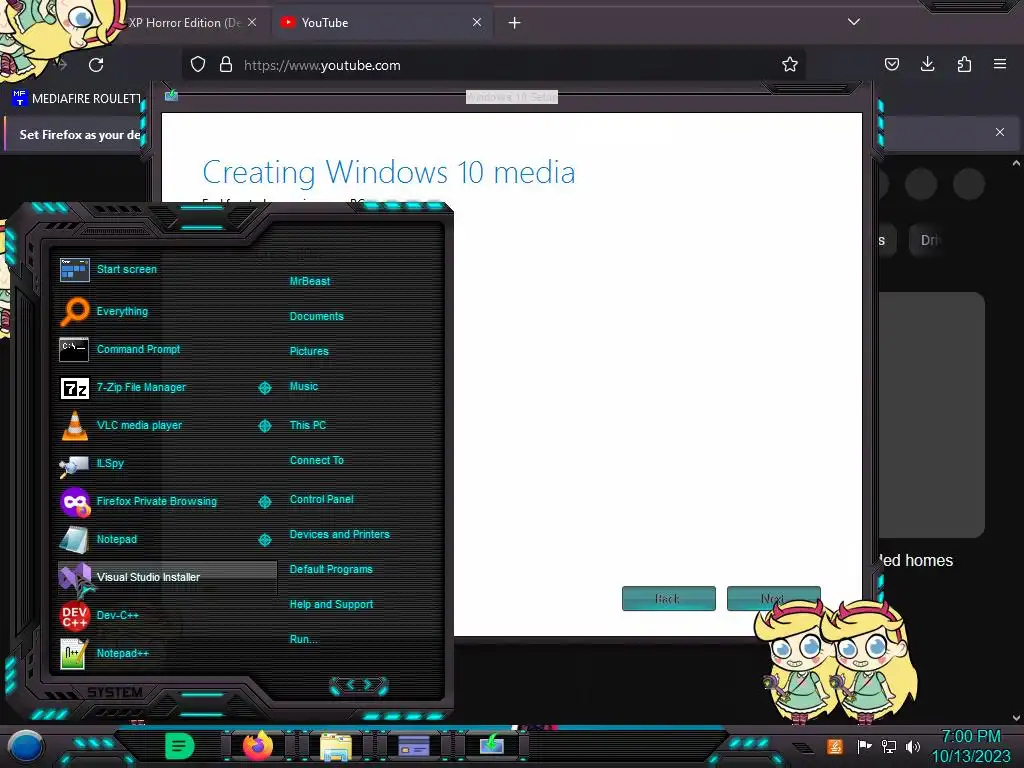Expand 7-Zip File Manager jump list arrow
The height and width of the screenshot is (768, 1024).
pos(264,388)
